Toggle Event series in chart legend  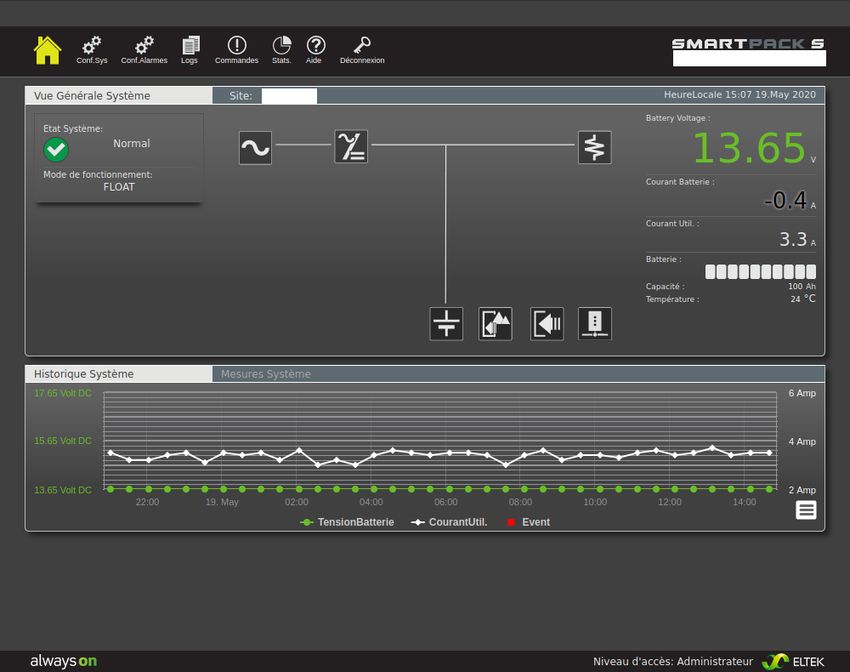tap(529, 522)
